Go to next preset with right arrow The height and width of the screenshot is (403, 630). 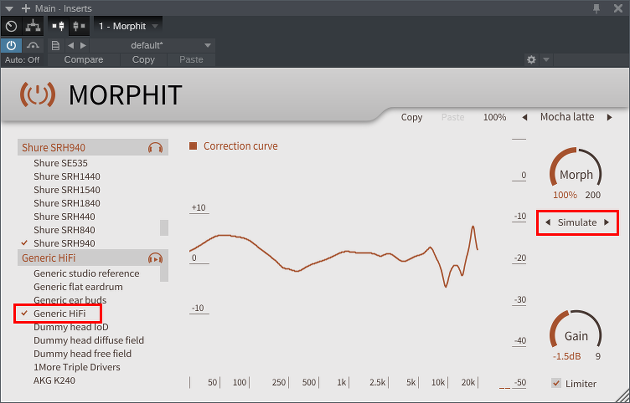click(x=83, y=45)
